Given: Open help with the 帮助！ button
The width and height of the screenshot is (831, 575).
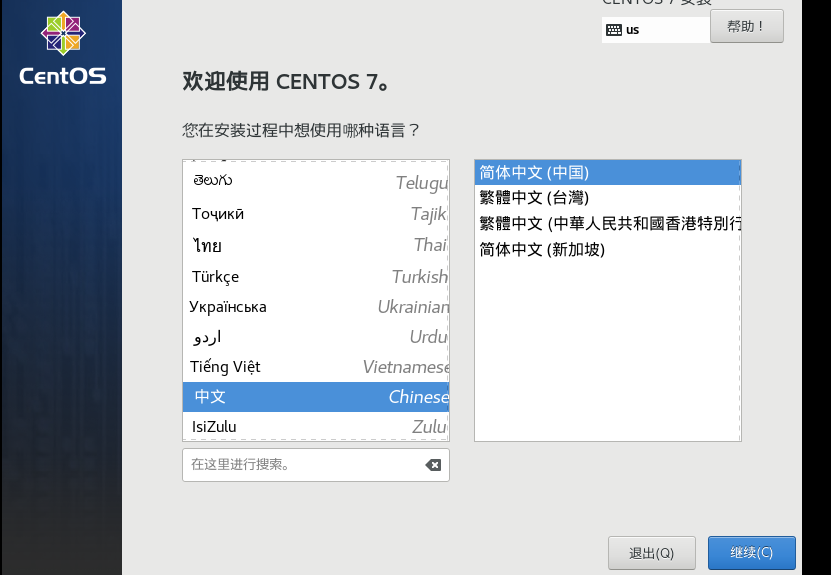Looking at the screenshot, I should tap(746, 26).
